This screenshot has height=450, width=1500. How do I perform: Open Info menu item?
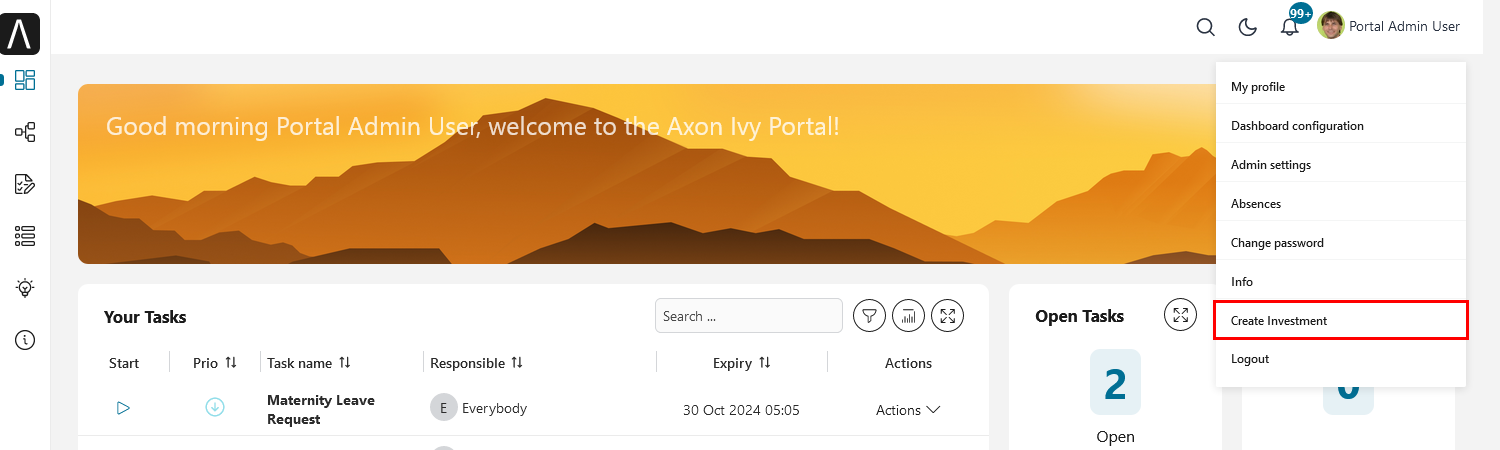click(1341, 282)
